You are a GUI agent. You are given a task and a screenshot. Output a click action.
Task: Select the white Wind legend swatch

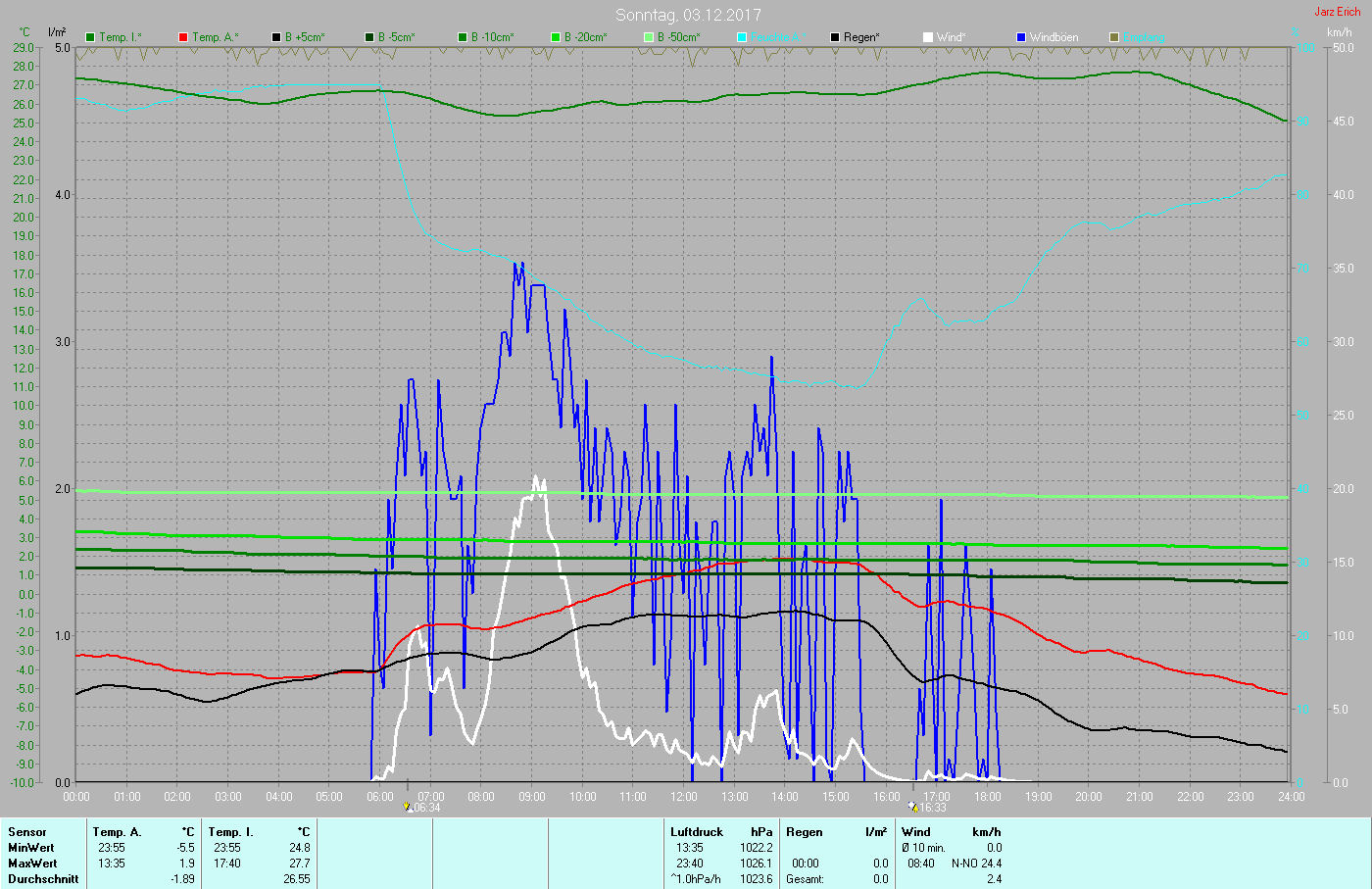[928, 37]
